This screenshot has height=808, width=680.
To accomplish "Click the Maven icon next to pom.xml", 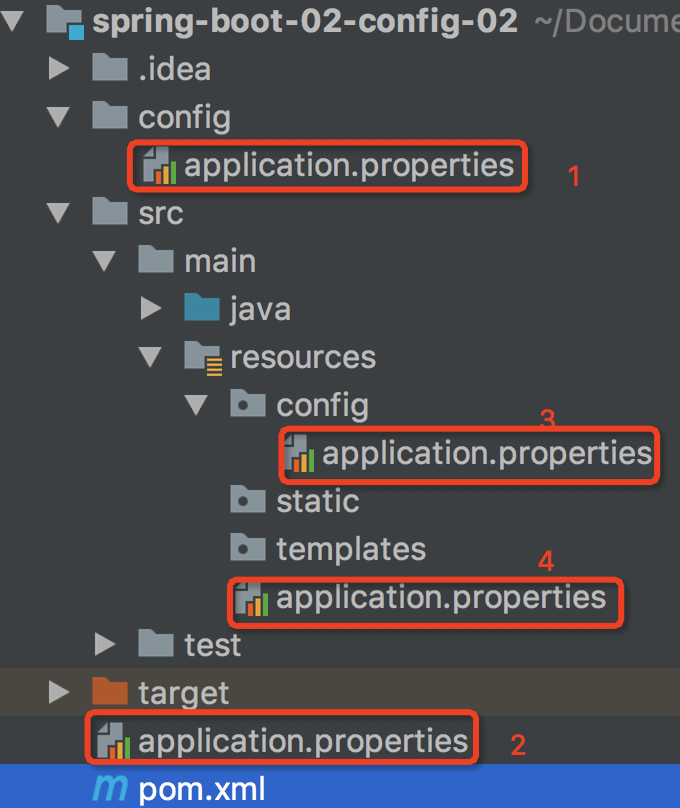I will [107, 787].
